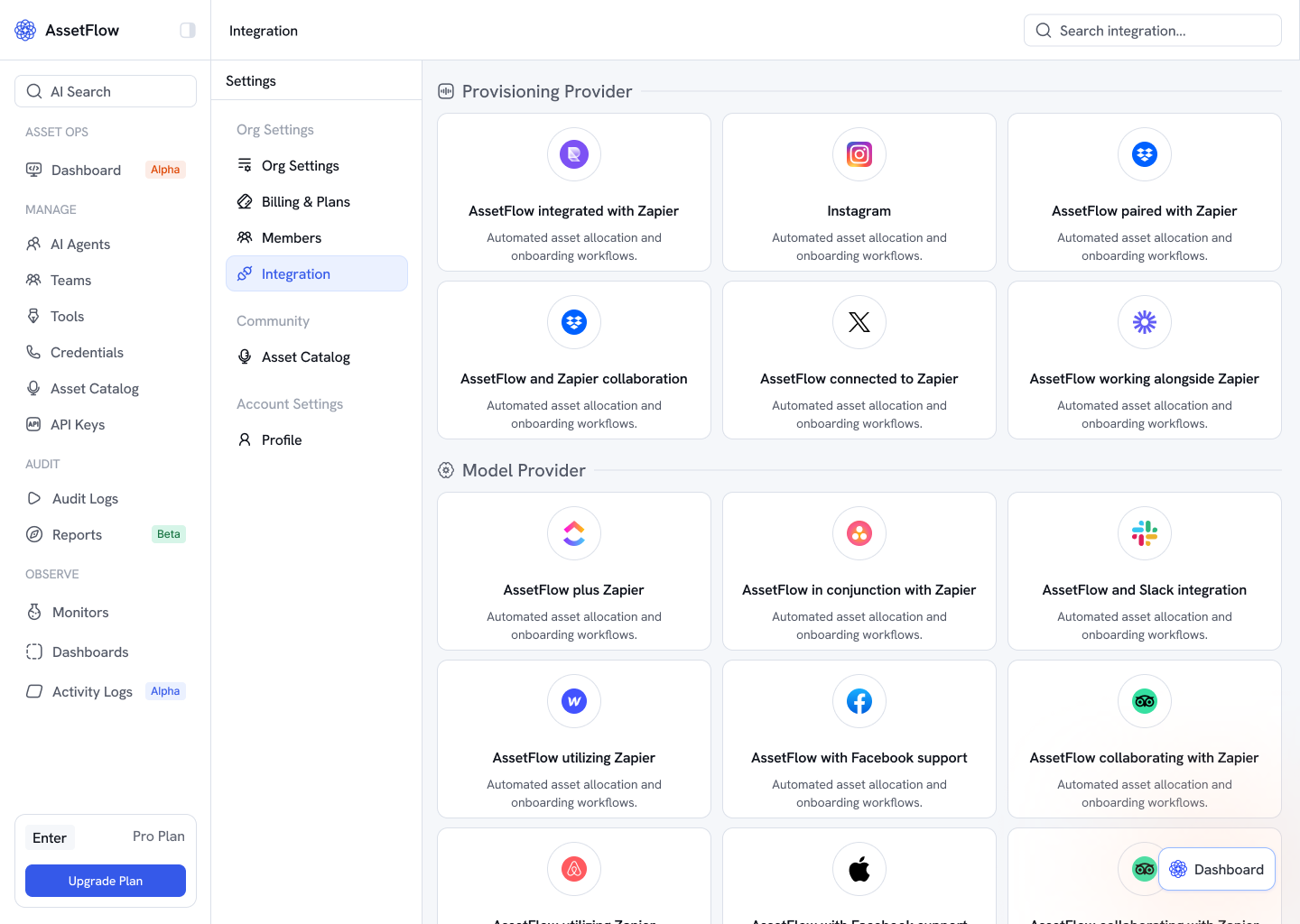Click the sidebar Asset Catalog microphone icon

tap(33, 388)
